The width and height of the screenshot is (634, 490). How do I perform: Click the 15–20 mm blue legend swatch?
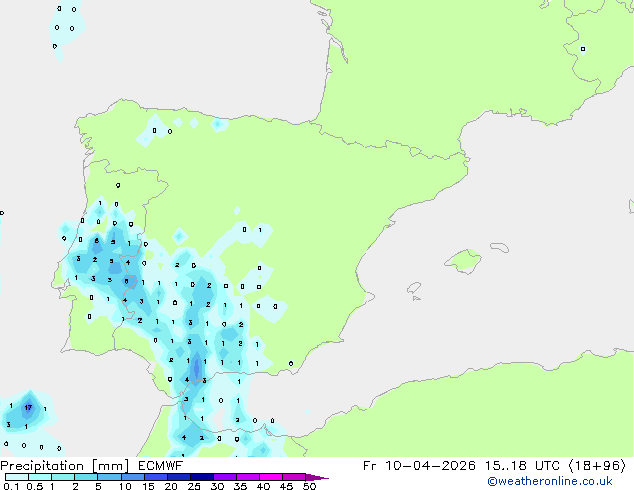tap(156, 477)
